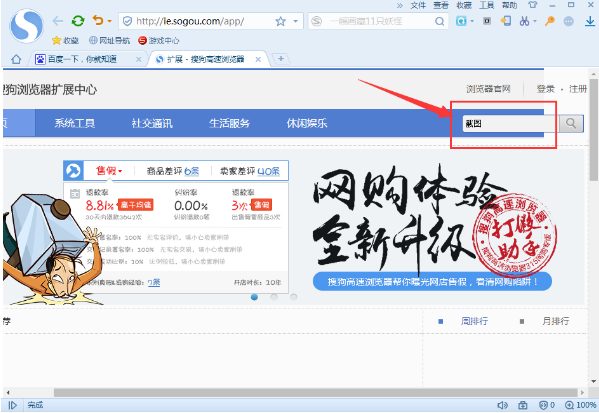Select 社交通讯 category

pyautogui.click(x=152, y=123)
